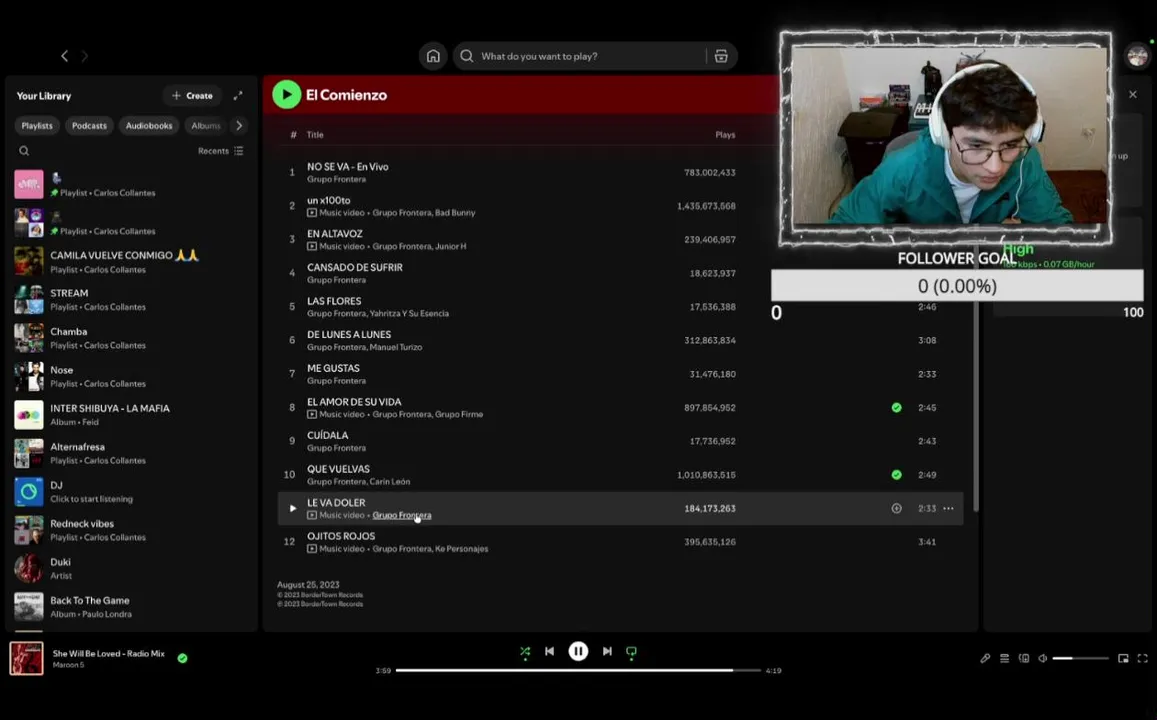Screen dimensions: 1157x720
Task: Skip to previous track
Action: coord(549,651)
